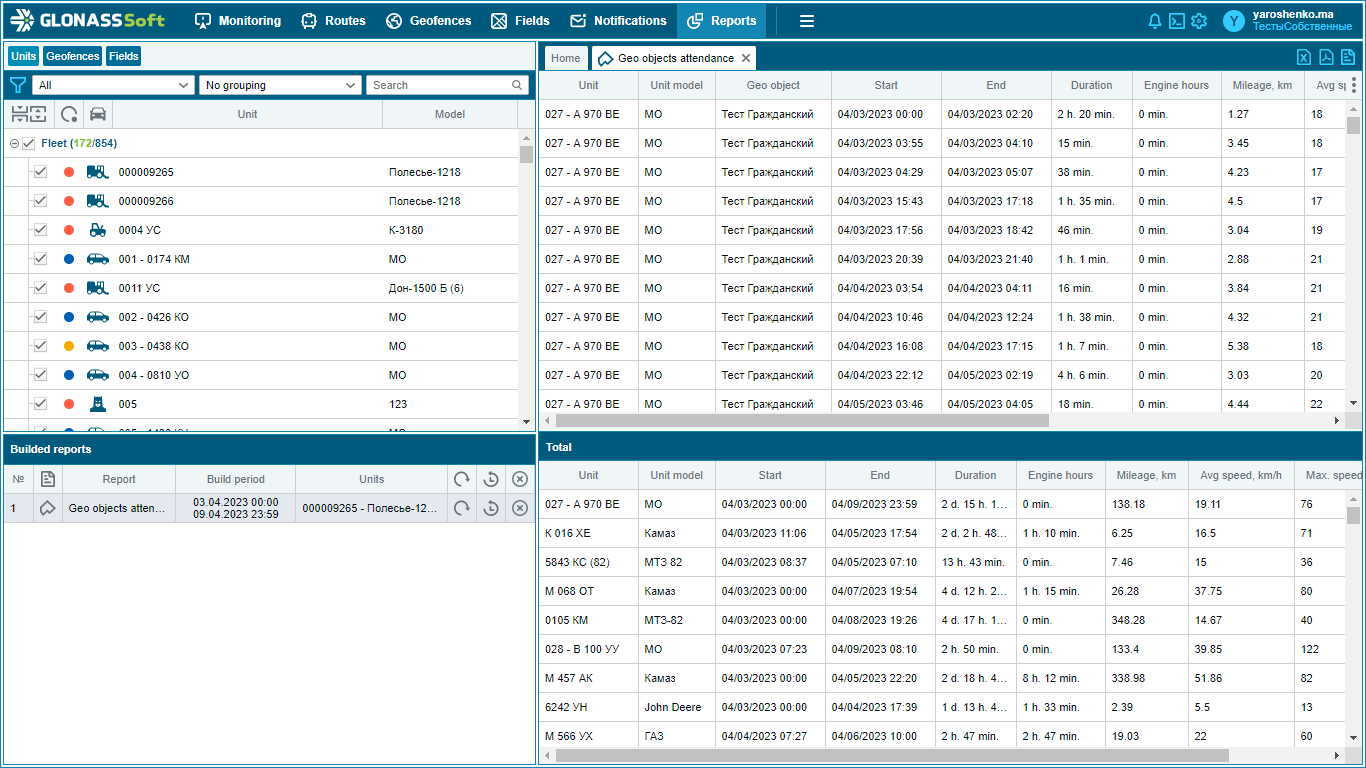1366x768 pixels.
Task: Toggle checkbox for unit 003 - 0438 КО
Action: (41, 346)
